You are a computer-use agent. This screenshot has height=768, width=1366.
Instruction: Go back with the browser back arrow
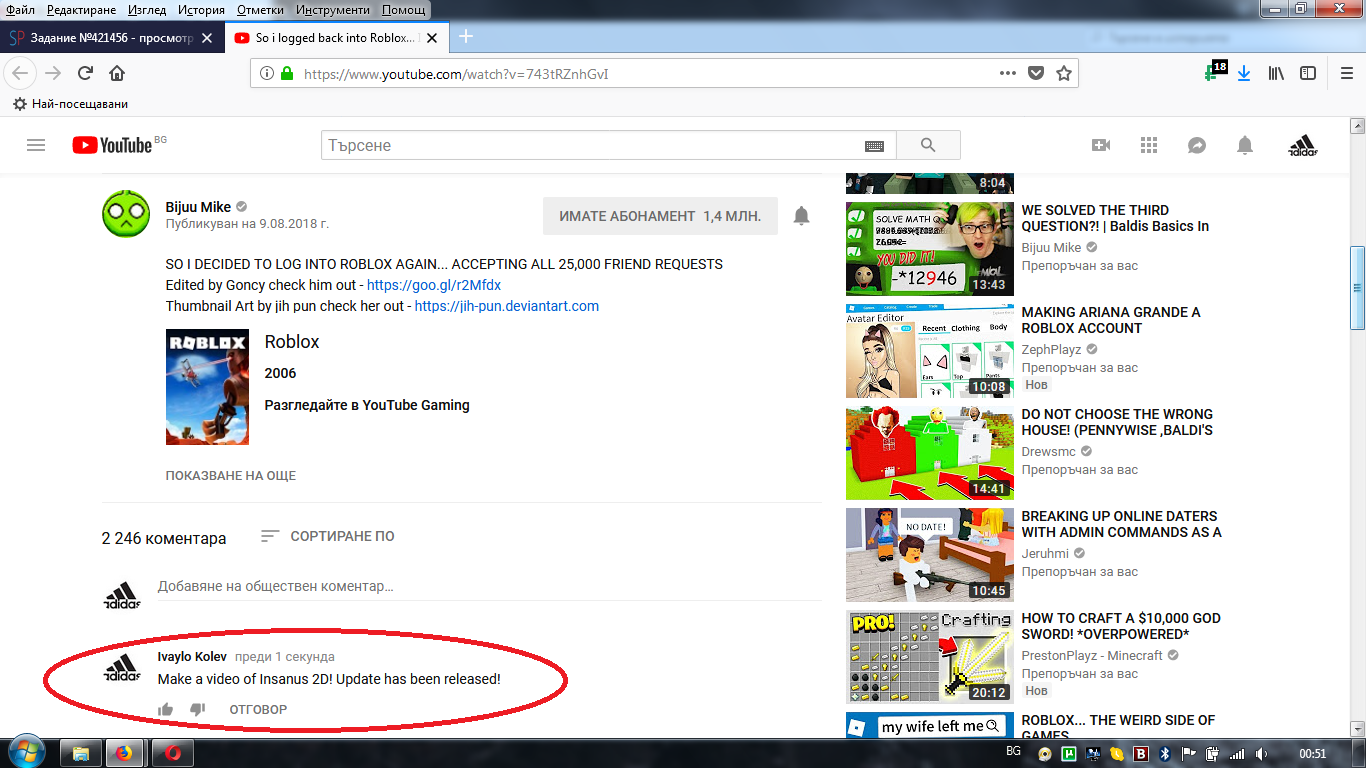22,73
